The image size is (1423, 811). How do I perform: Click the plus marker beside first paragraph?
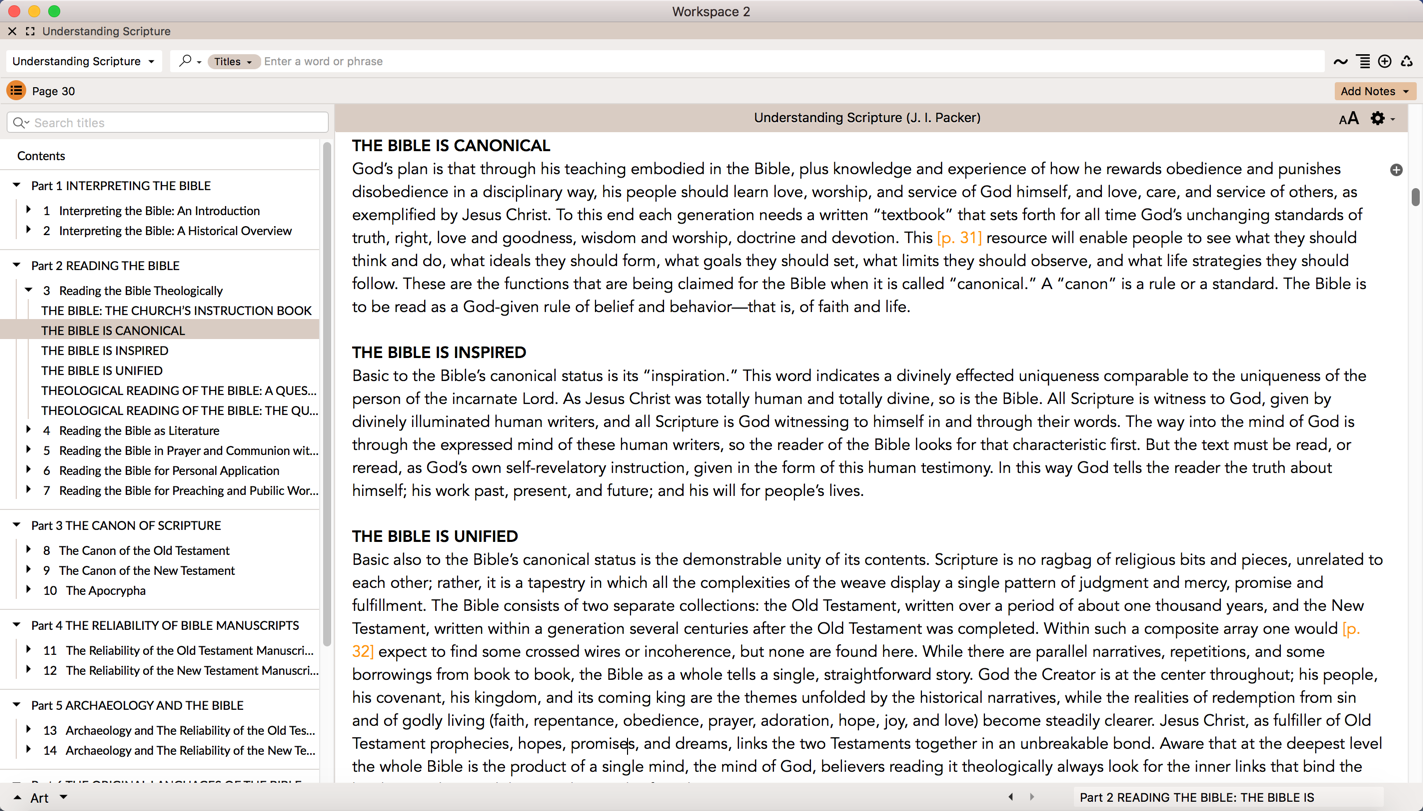coord(1396,170)
